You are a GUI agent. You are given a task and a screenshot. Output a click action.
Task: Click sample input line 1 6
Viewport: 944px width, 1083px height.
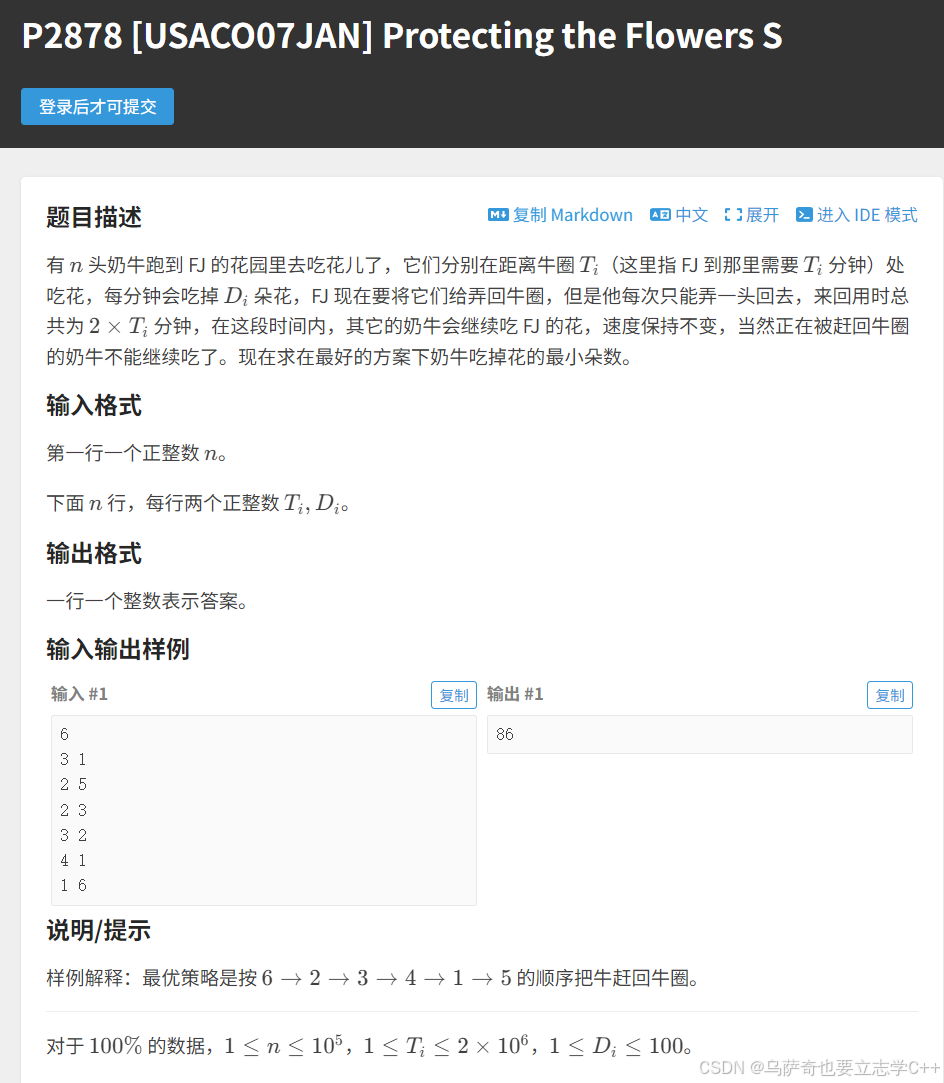point(73,885)
